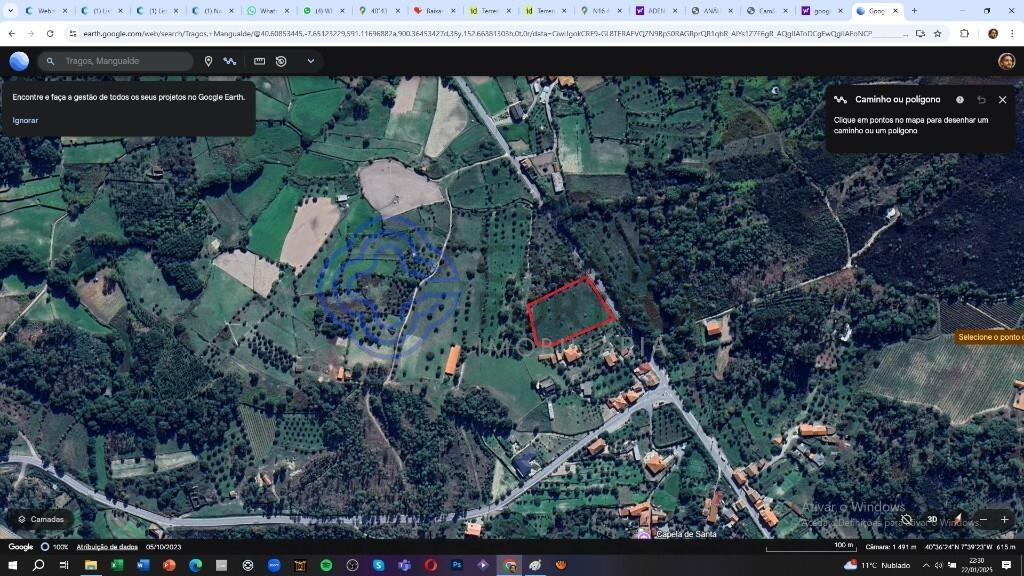Screen dimensions: 1024x576
Task: Show hidden system tray icons
Action: pyautogui.click(x=925, y=565)
